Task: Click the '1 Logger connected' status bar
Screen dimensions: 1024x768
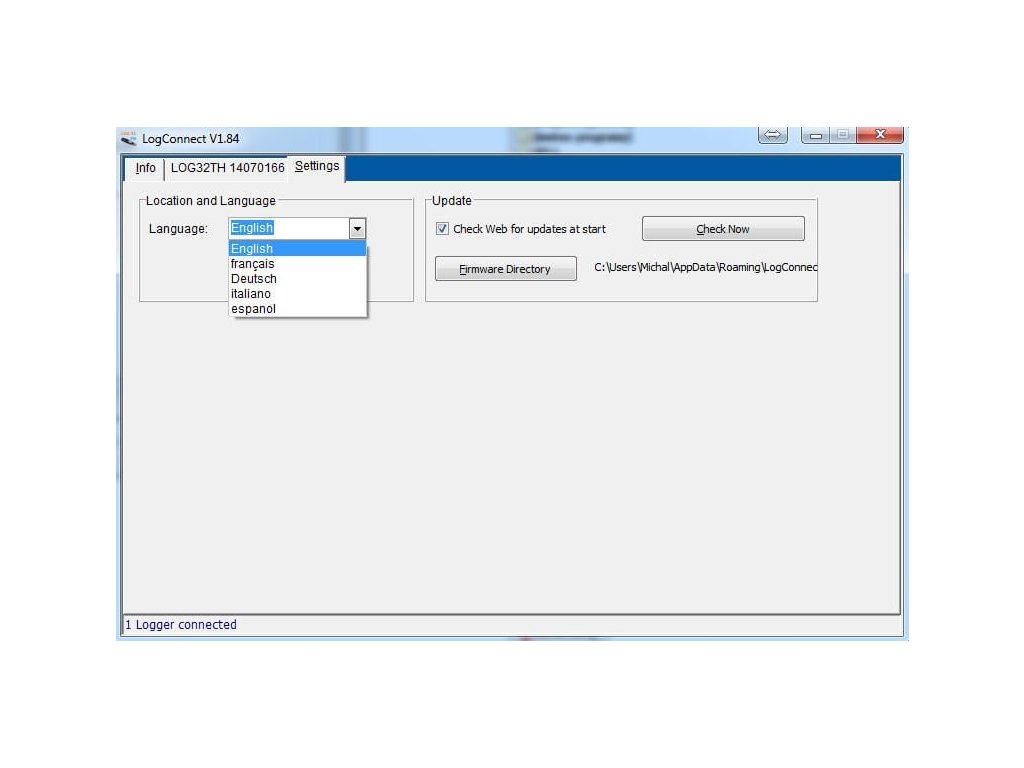Action: click(x=181, y=625)
